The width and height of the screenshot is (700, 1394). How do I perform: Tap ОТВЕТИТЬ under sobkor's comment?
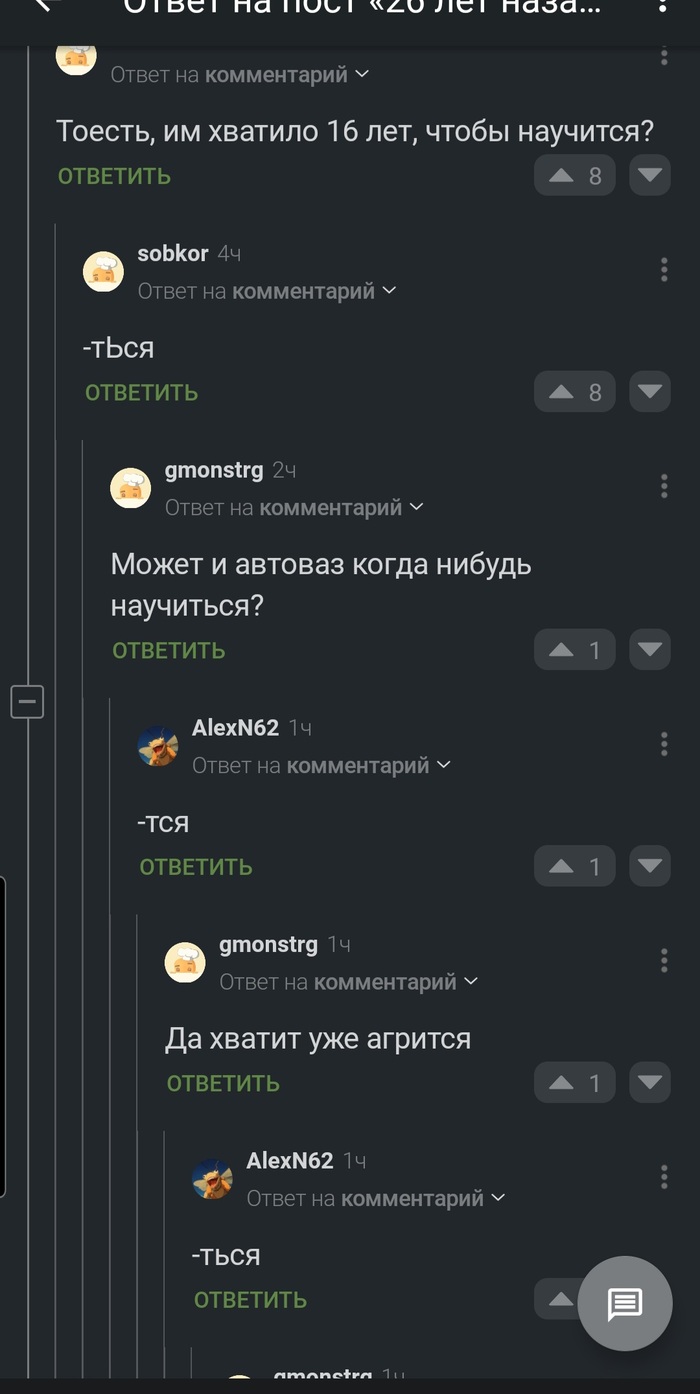click(x=141, y=391)
